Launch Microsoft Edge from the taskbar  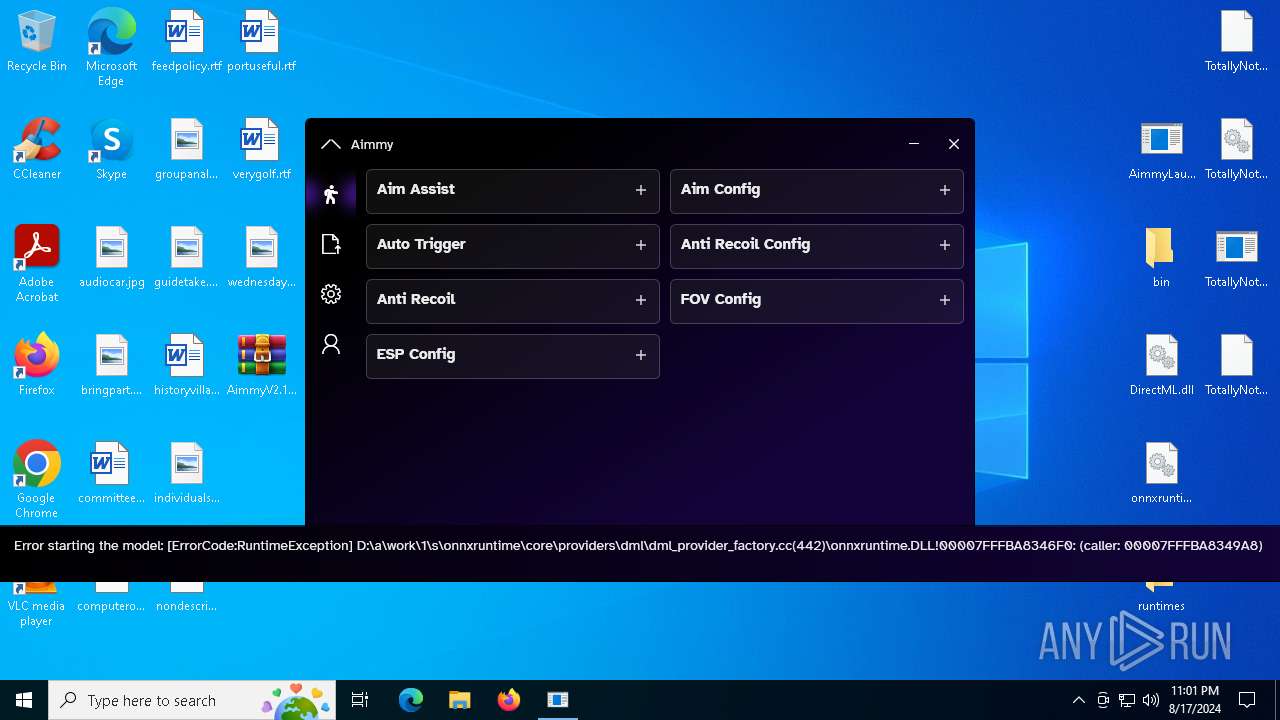[411, 700]
